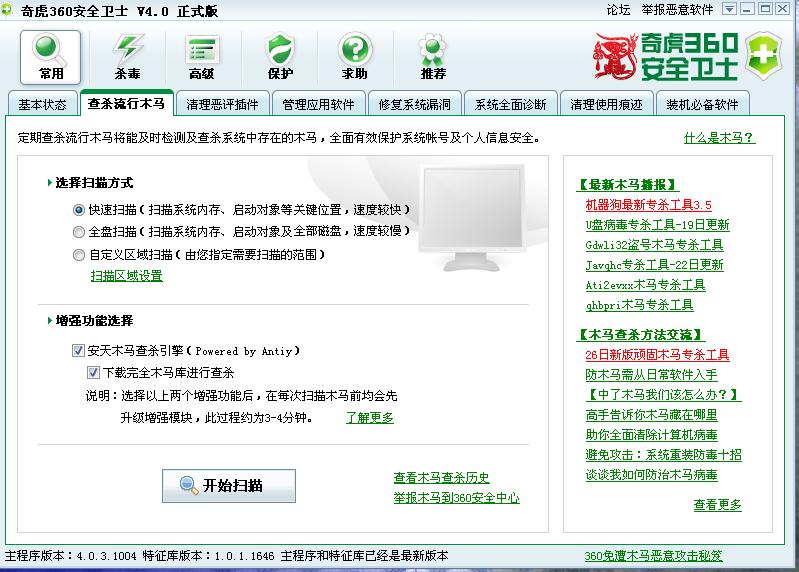This screenshot has width=799, height=572.
Task: Open the title bar dropdown arrow menu
Action: click(729, 9)
